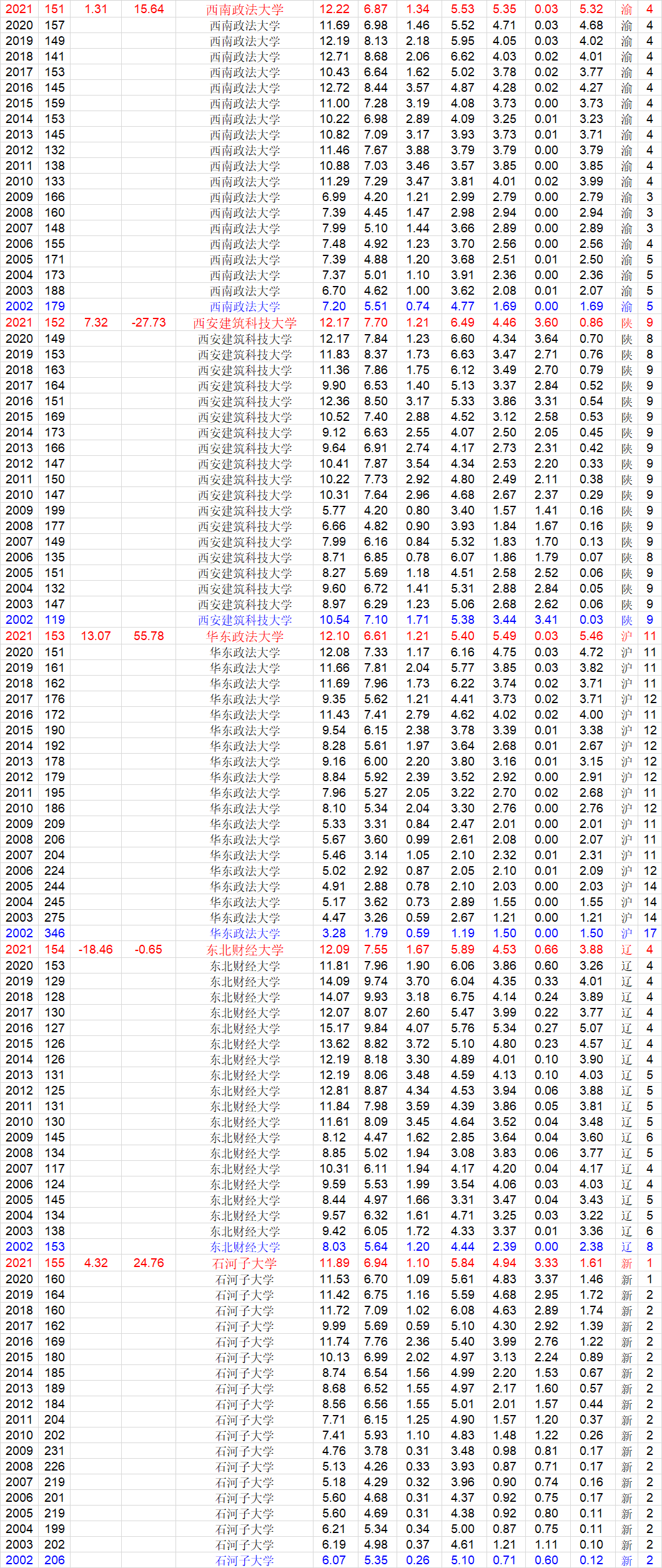Select 14.09 in 东北财经大学 2019 row
Image resolution: width=662 pixels, height=1568 pixels.
pos(334,982)
